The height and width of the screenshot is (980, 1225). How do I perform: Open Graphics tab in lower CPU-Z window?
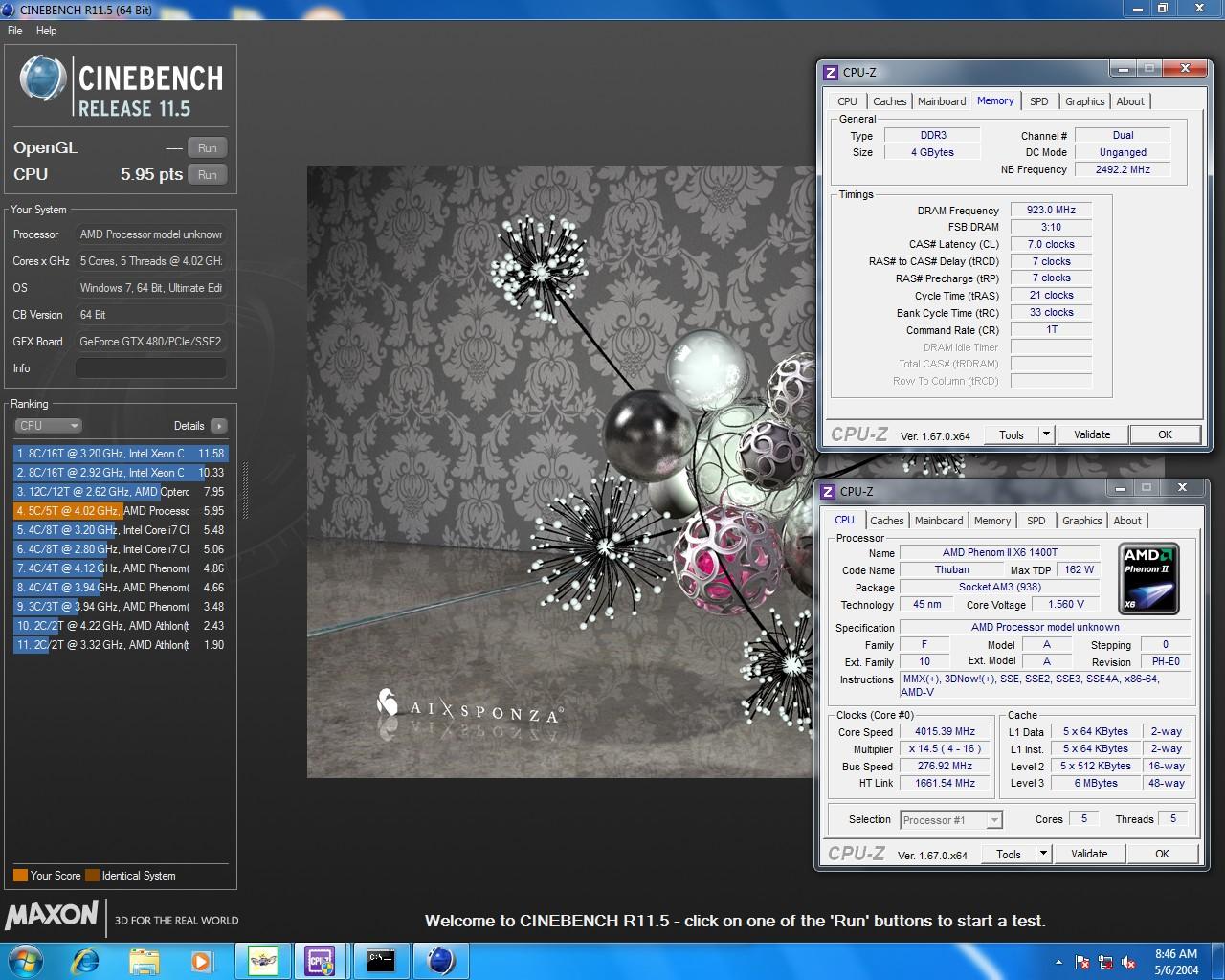coord(1081,521)
